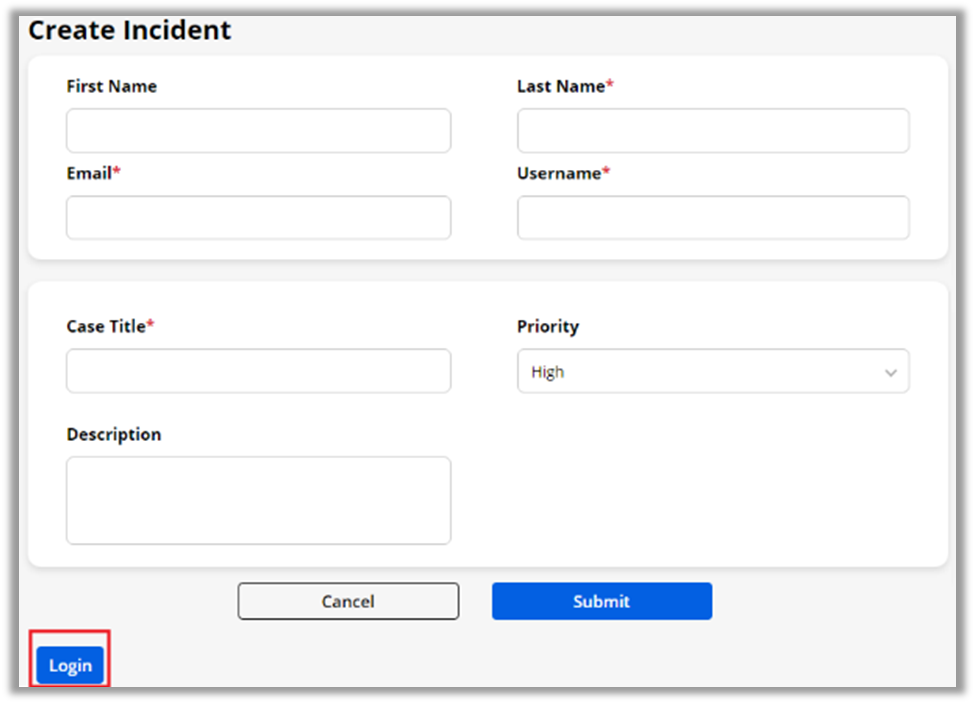Click the Case Title input box
Image resolution: width=975 pixels, height=703 pixels.
point(258,371)
